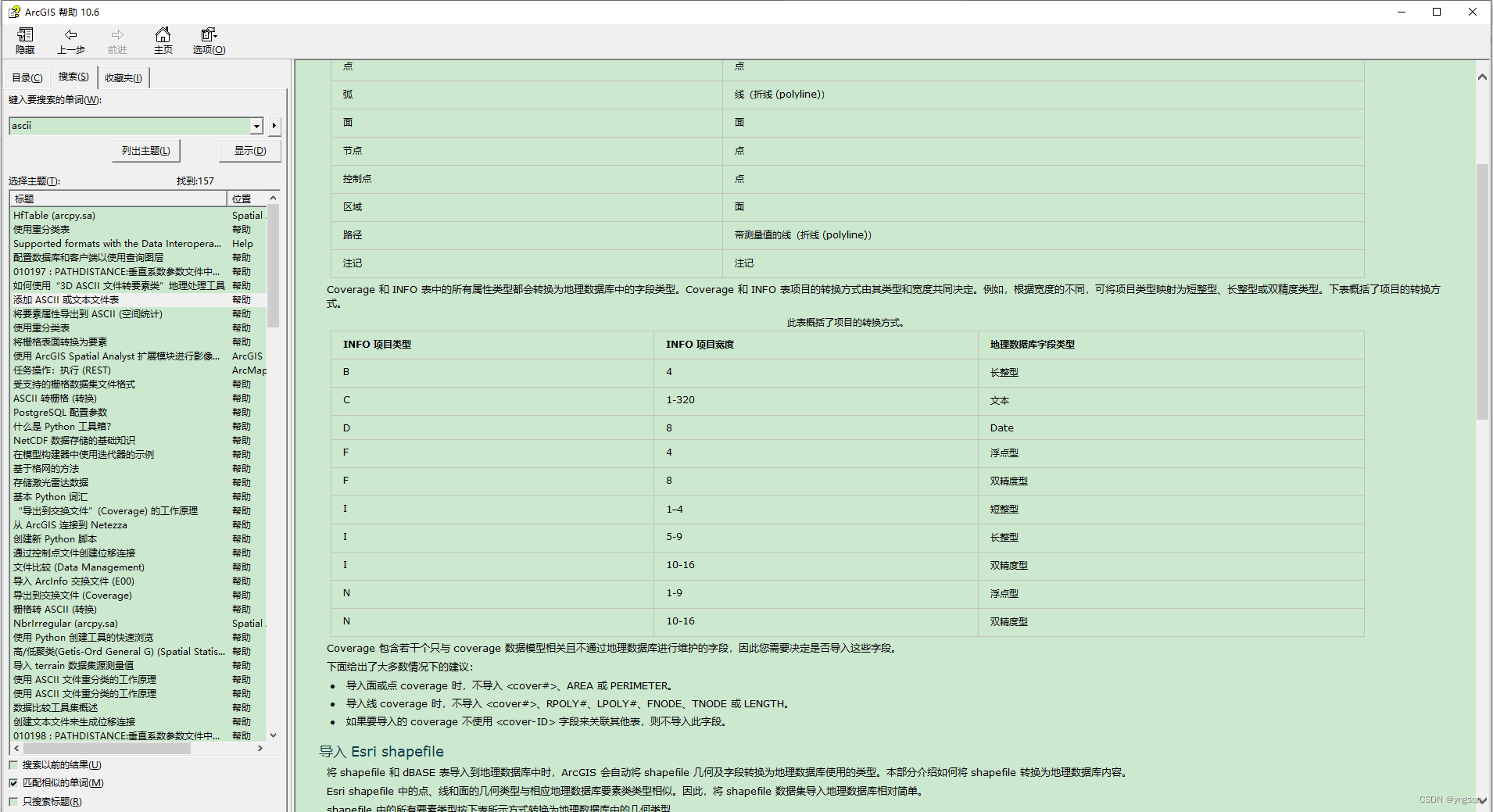Click the ArcGIS Help title bar icon
Viewport: 1493px width, 812px height.
14,12
